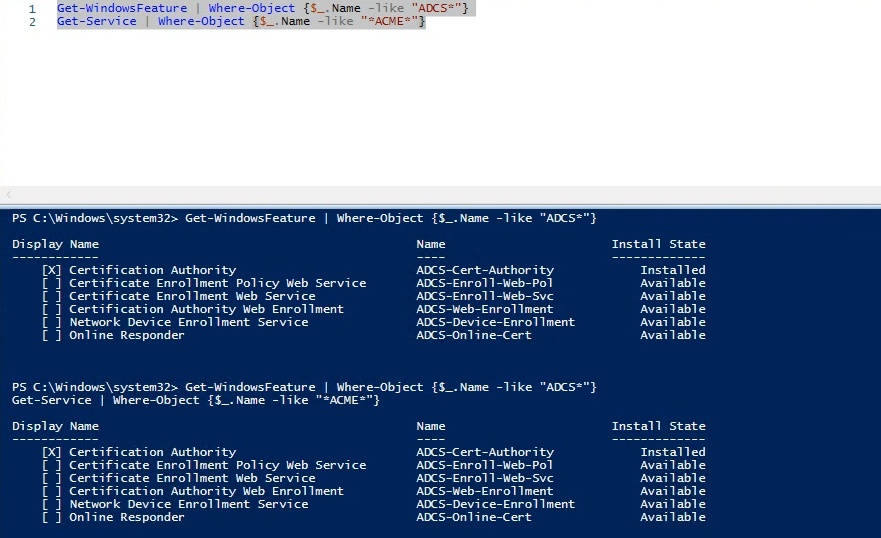
Task: Click ADCS-Web-Enrollment in the first output table
Action: coord(485,309)
